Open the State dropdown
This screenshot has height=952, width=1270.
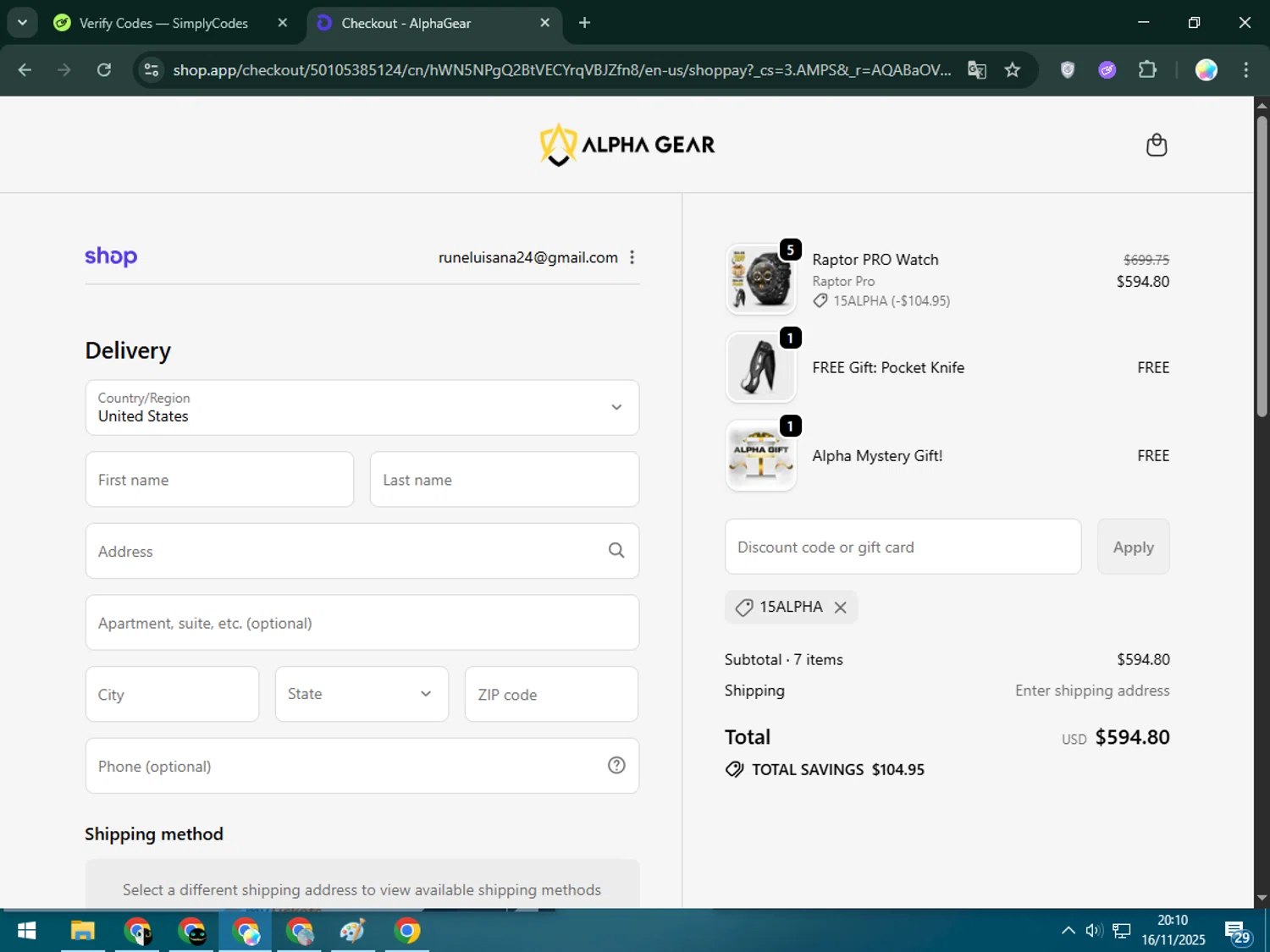pos(362,694)
